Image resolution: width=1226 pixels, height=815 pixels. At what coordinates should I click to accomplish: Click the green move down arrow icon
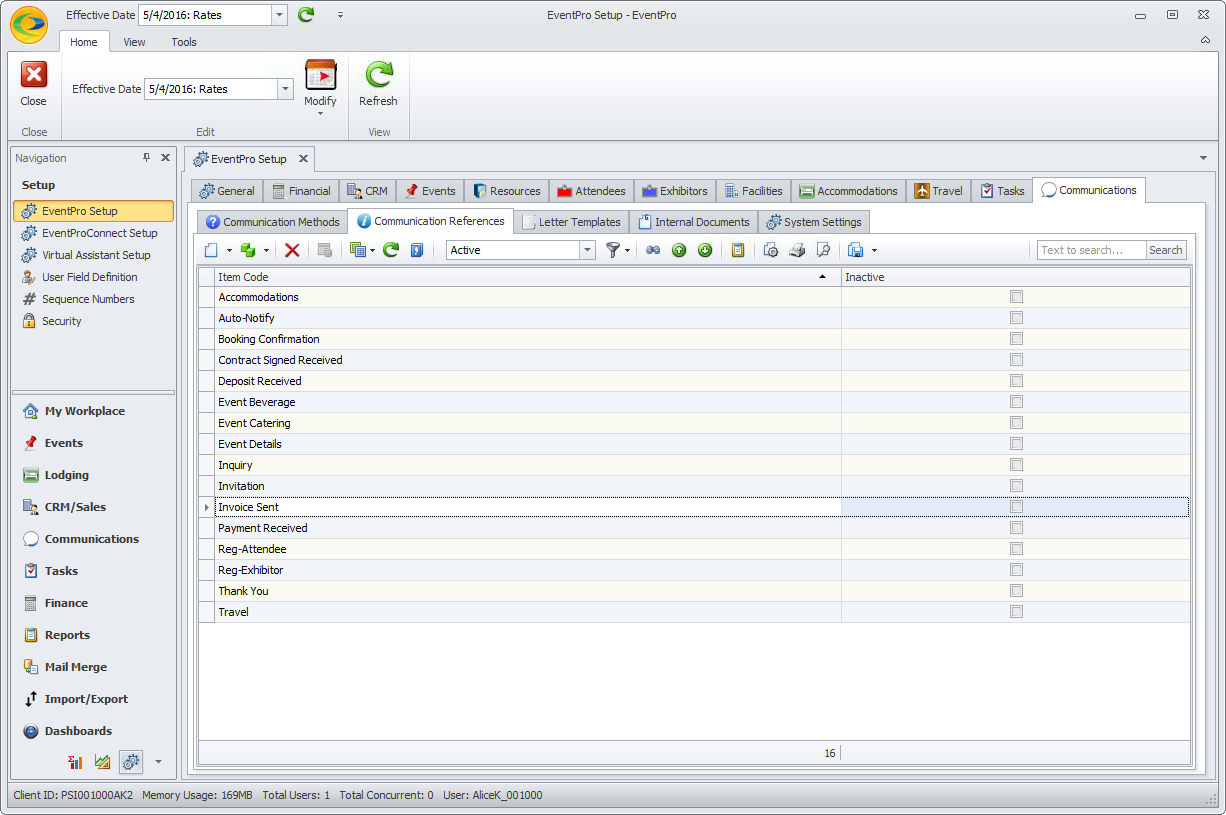[705, 250]
